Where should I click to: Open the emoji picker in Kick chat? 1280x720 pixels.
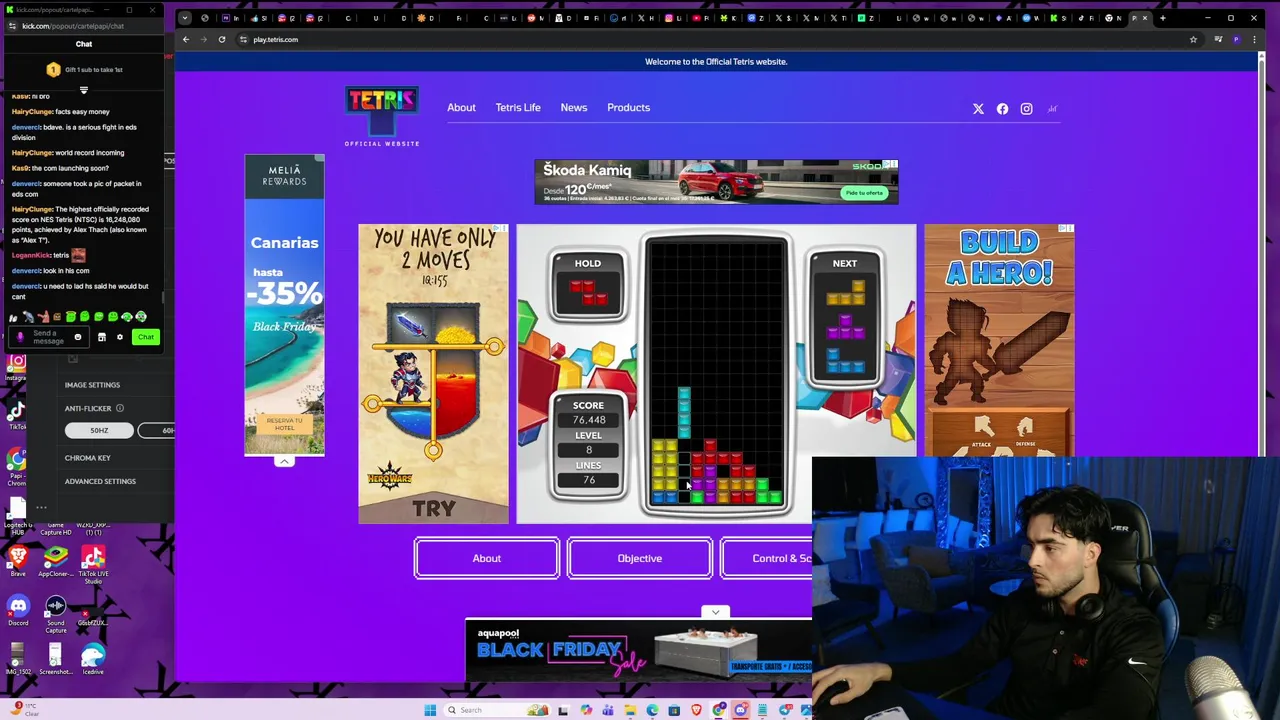pos(77,337)
